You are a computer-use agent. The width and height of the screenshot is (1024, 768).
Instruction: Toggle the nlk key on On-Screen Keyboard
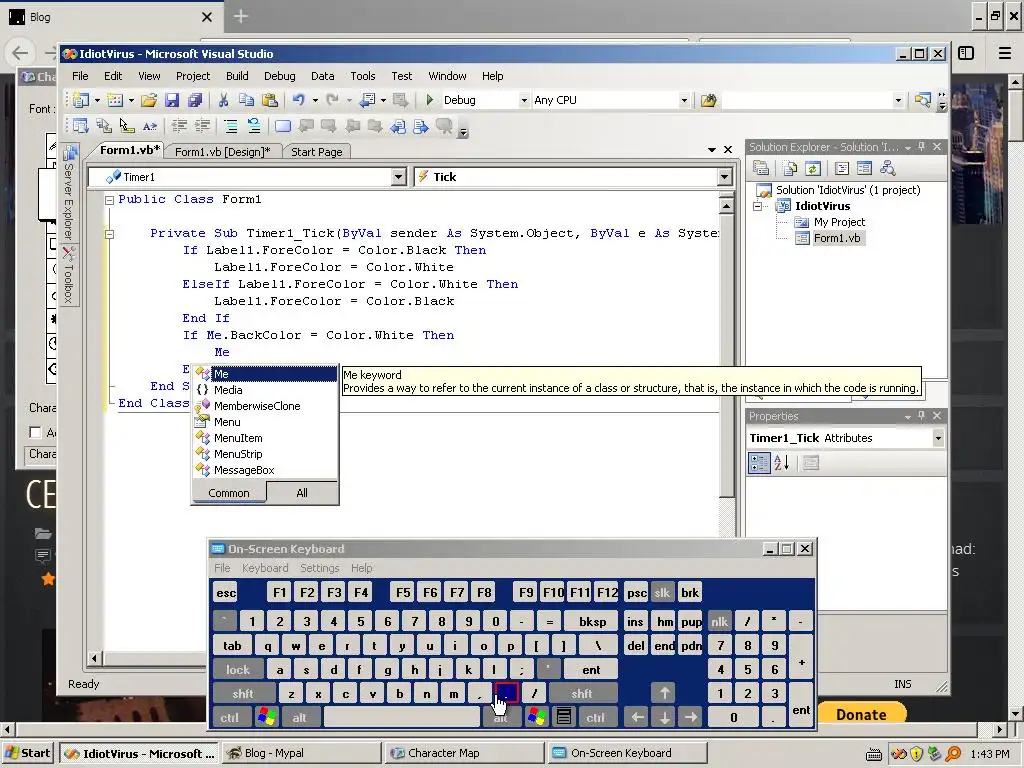coord(719,622)
